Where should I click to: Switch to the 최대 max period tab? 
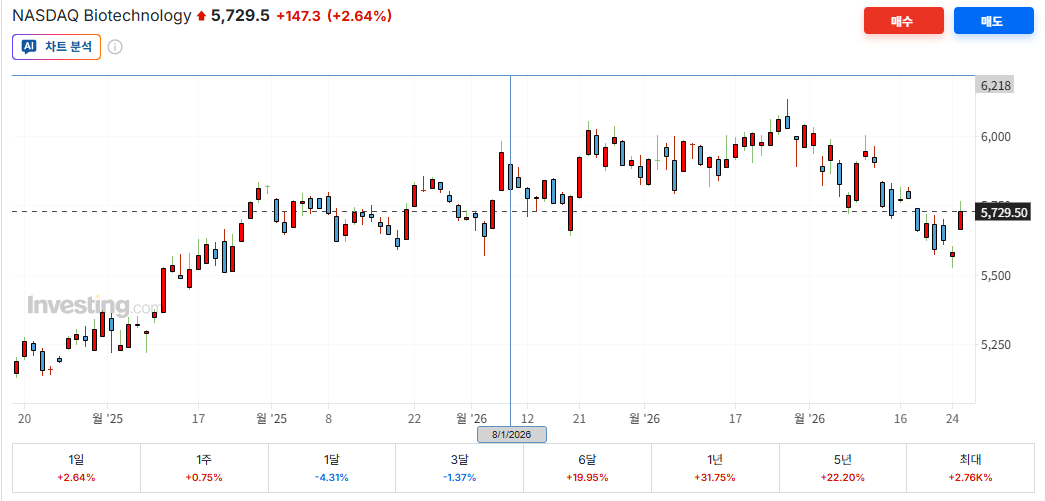(x=970, y=468)
